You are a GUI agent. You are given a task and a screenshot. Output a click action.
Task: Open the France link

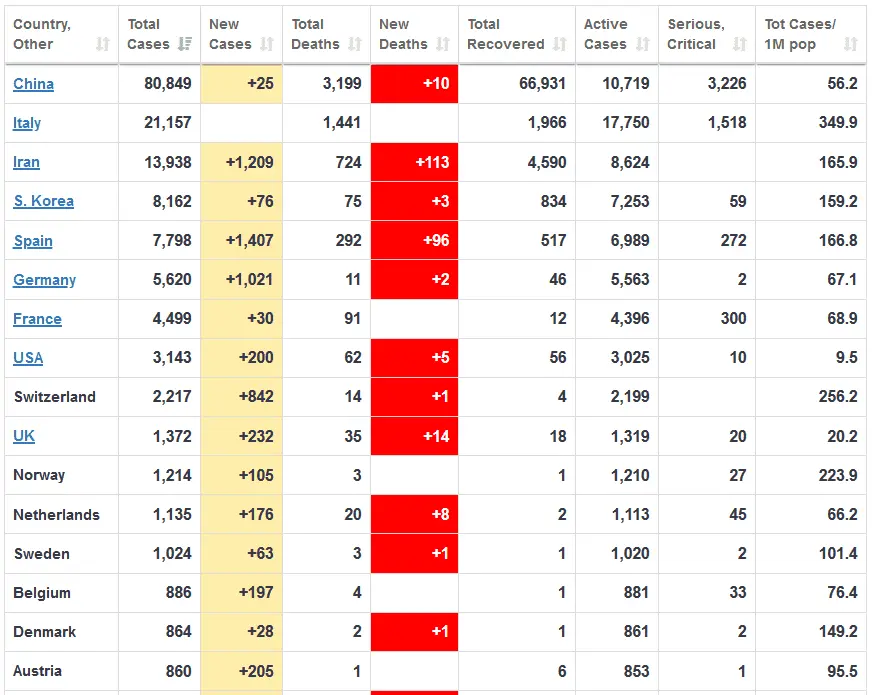(x=37, y=319)
